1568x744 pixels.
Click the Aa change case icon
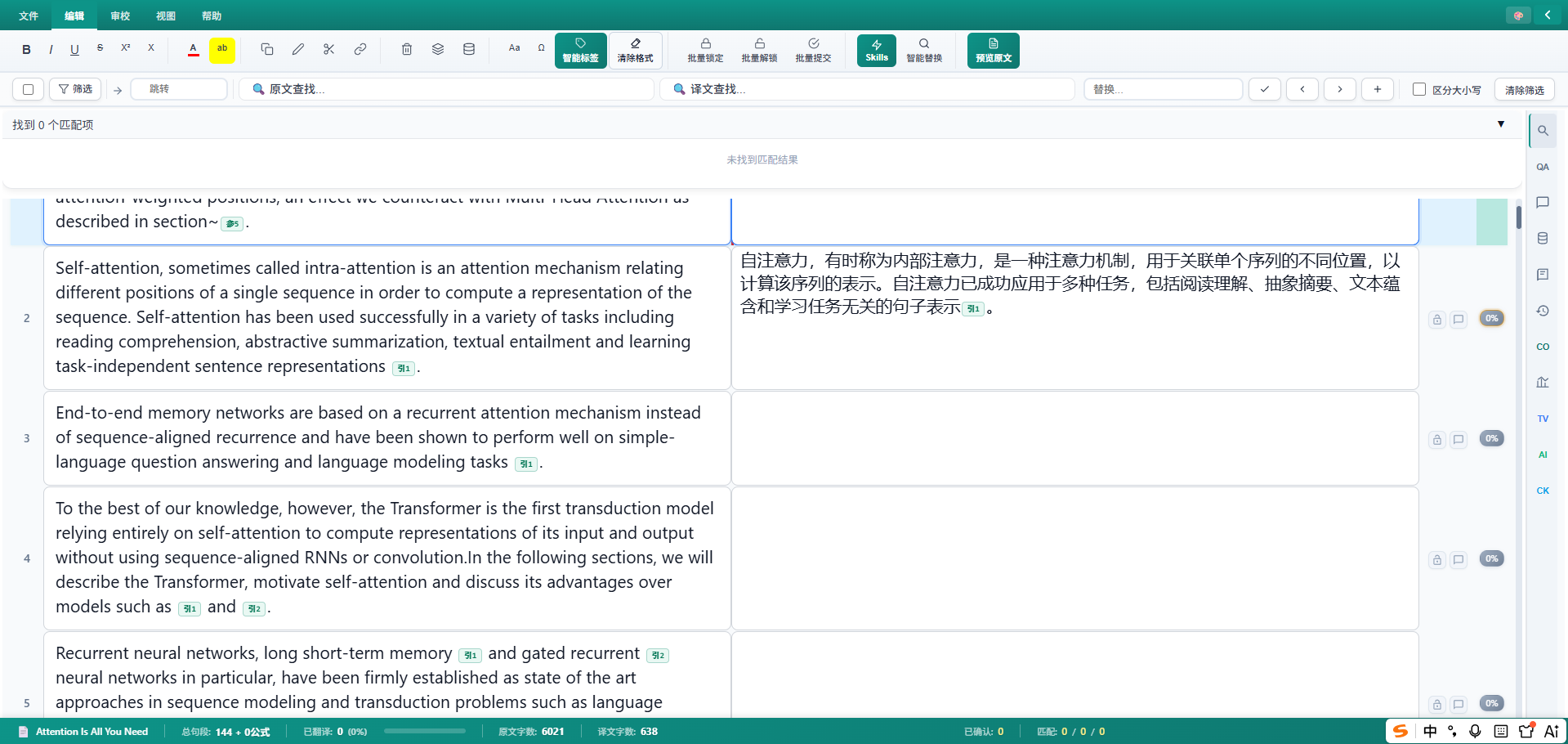514,48
